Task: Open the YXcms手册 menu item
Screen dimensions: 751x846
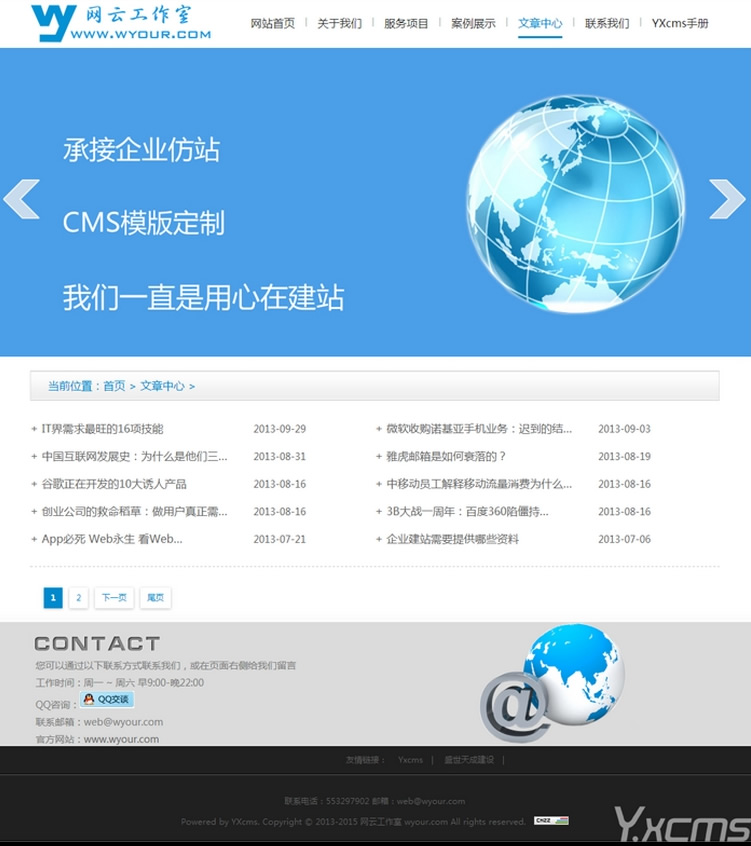Action: tap(680, 24)
